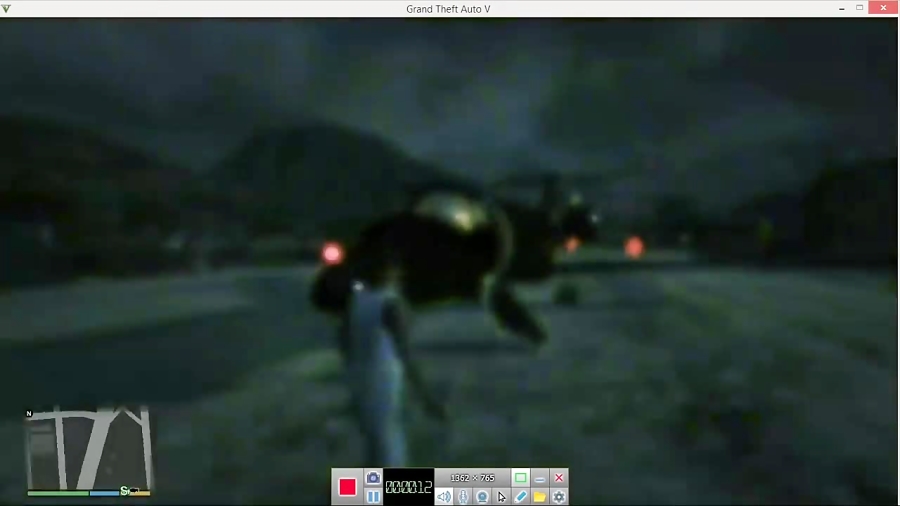Click the Grand Theft Auto V title text
The height and width of the screenshot is (506, 900).
(x=448, y=9)
